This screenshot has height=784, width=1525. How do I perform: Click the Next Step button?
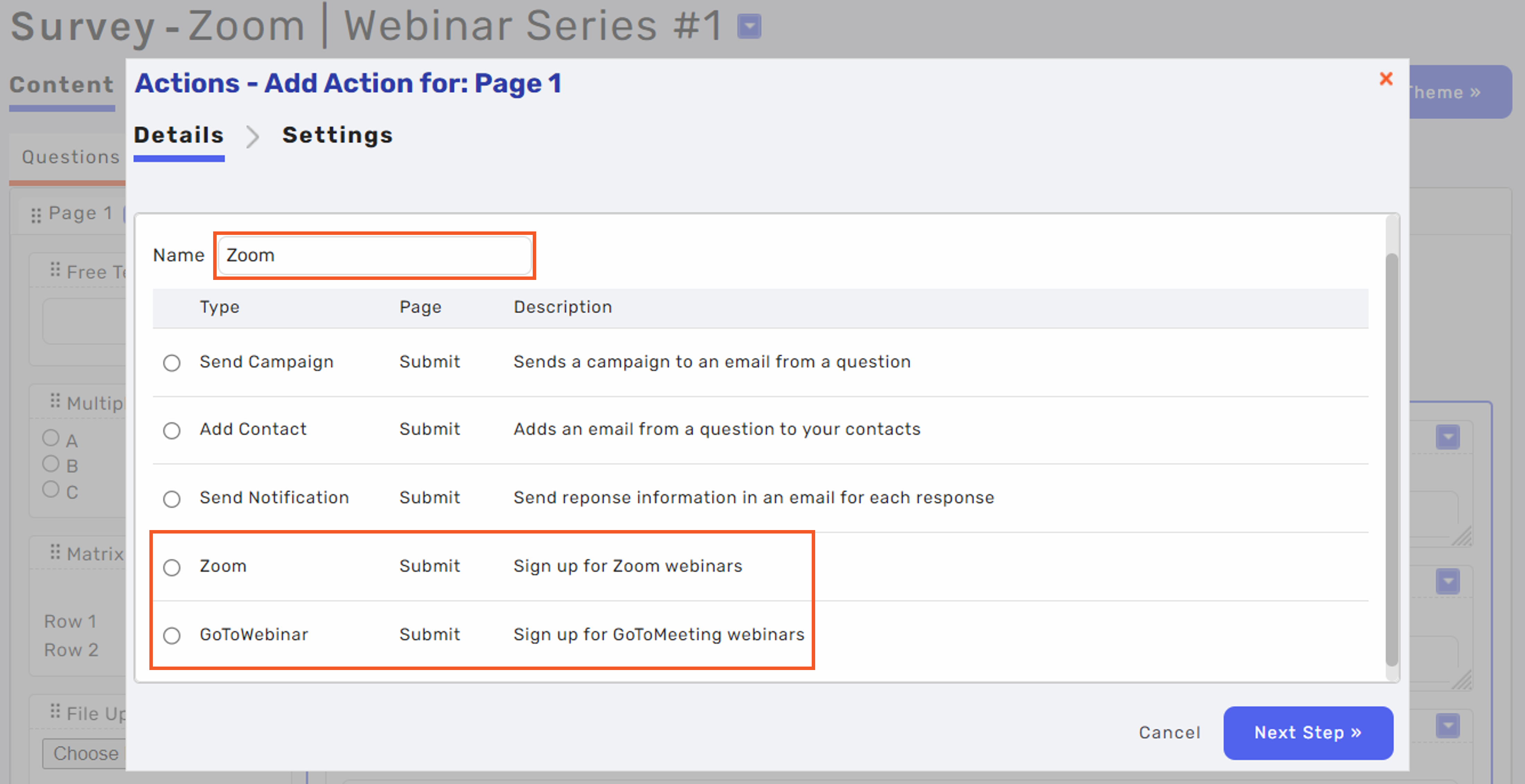pyautogui.click(x=1308, y=732)
